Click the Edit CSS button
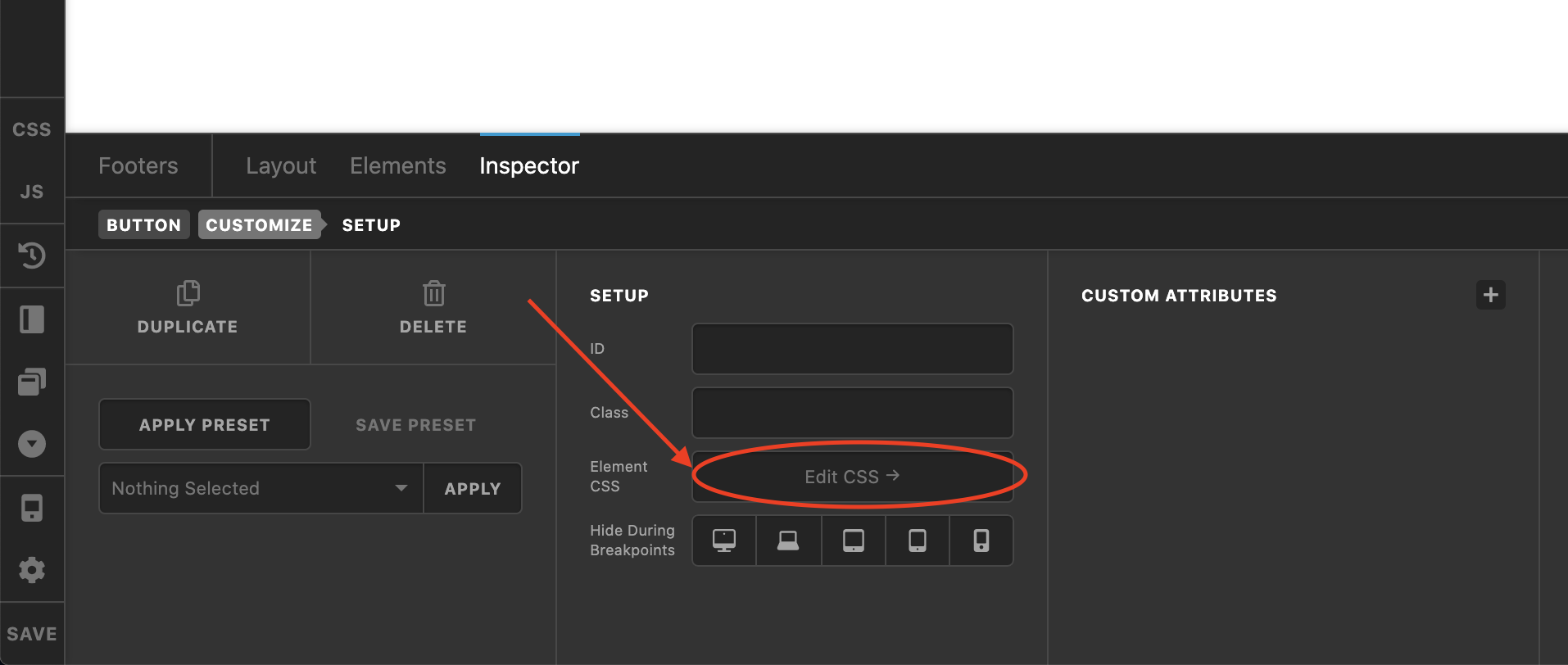This screenshot has width=1568, height=665. click(x=852, y=477)
